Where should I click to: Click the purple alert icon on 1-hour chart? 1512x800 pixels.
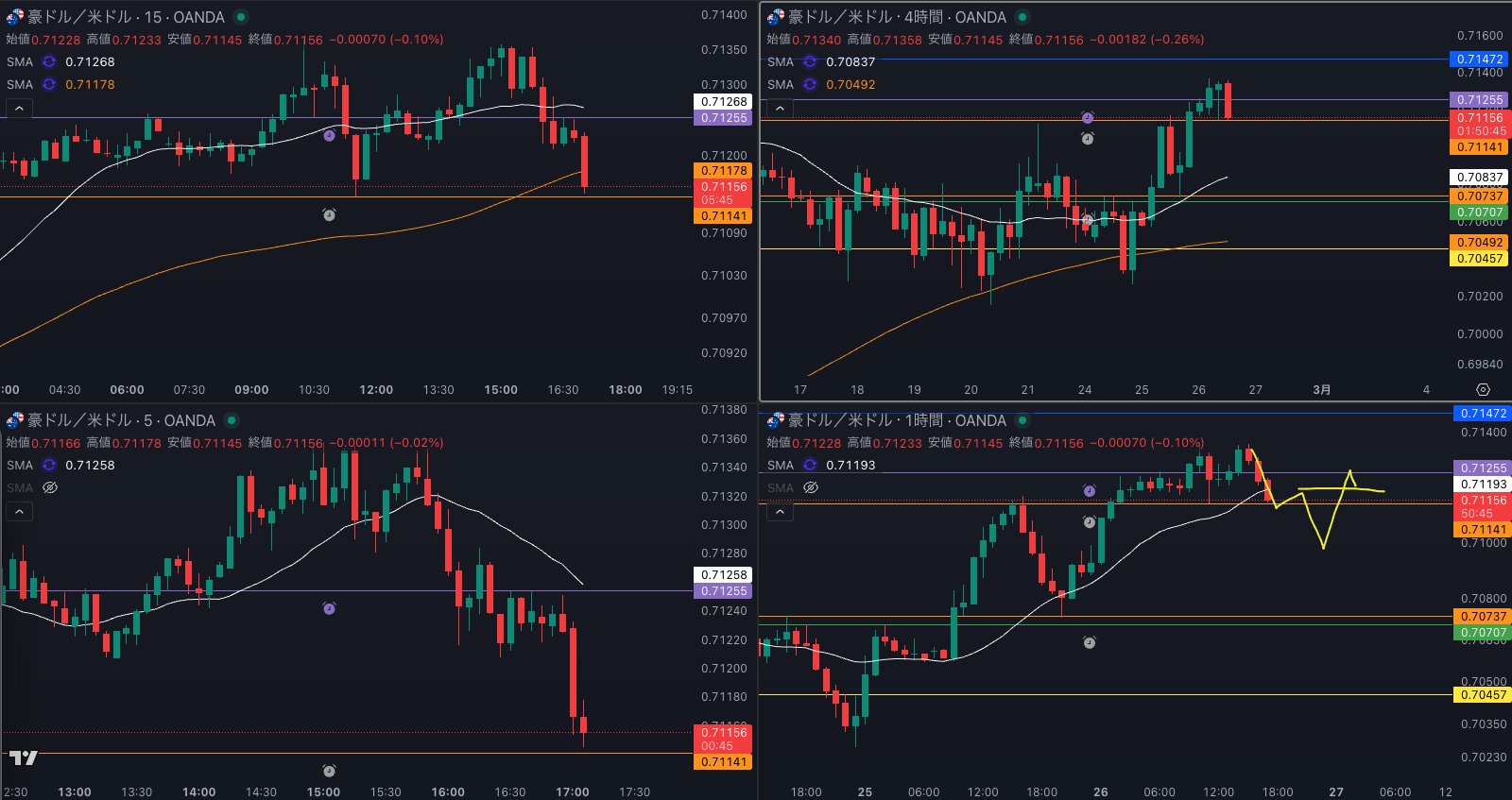(x=1089, y=491)
